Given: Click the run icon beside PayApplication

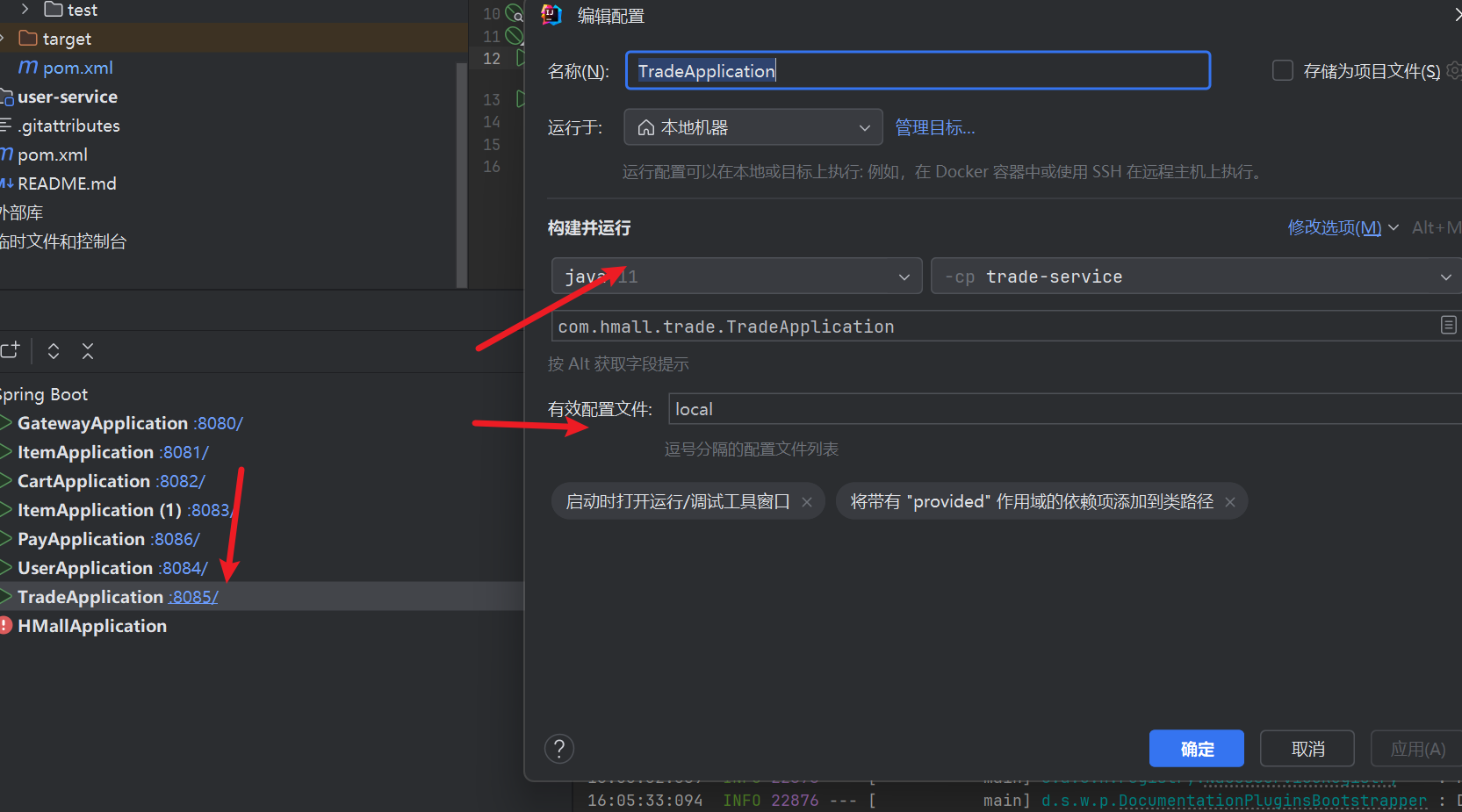Looking at the screenshot, I should pyautogui.click(x=6, y=539).
